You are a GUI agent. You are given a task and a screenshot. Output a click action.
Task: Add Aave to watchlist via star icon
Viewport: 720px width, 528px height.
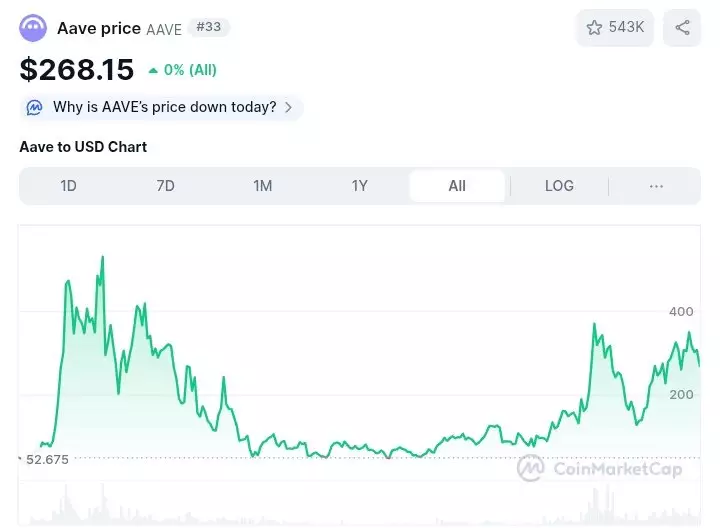[594, 28]
